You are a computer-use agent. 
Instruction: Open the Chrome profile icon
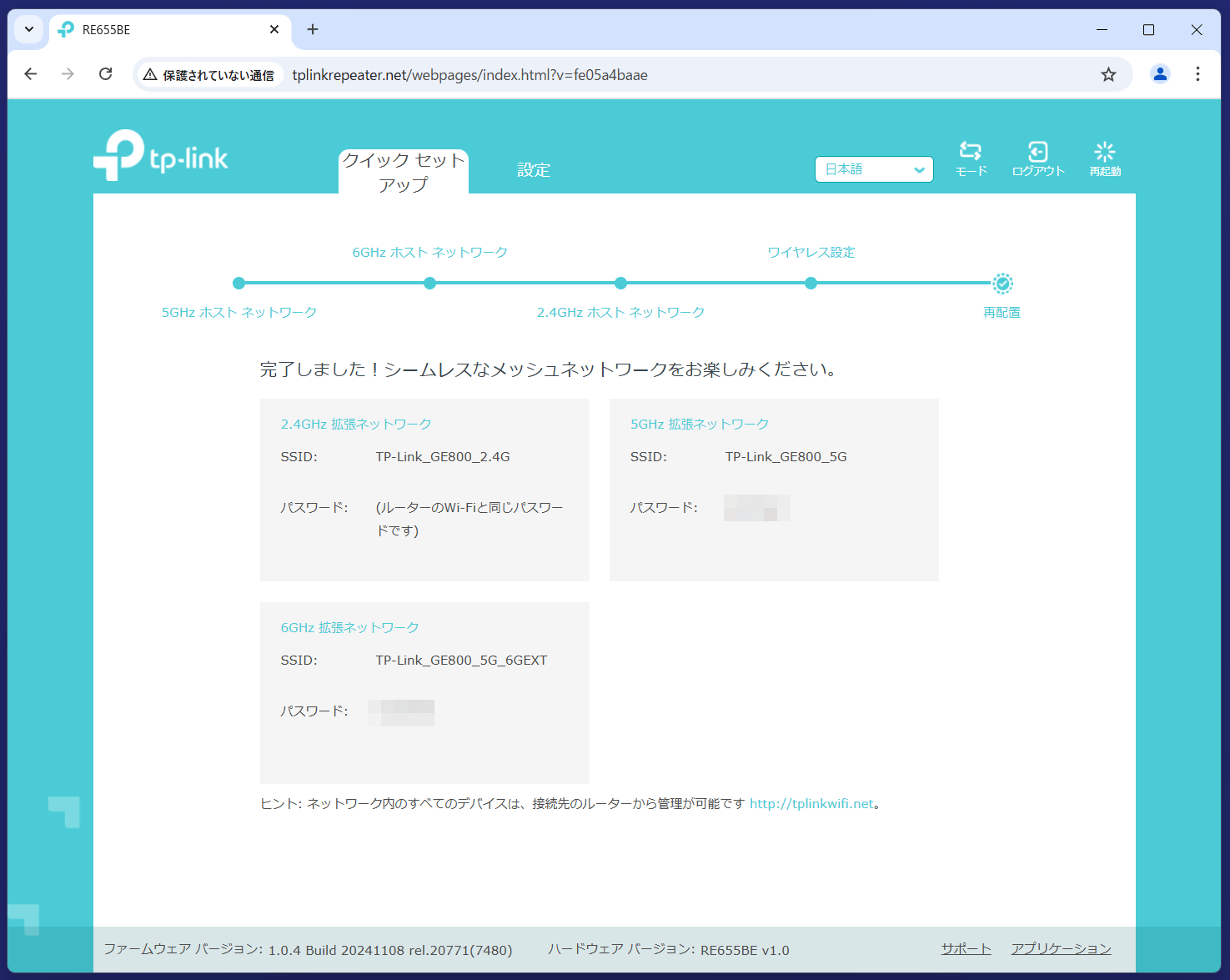(1160, 74)
